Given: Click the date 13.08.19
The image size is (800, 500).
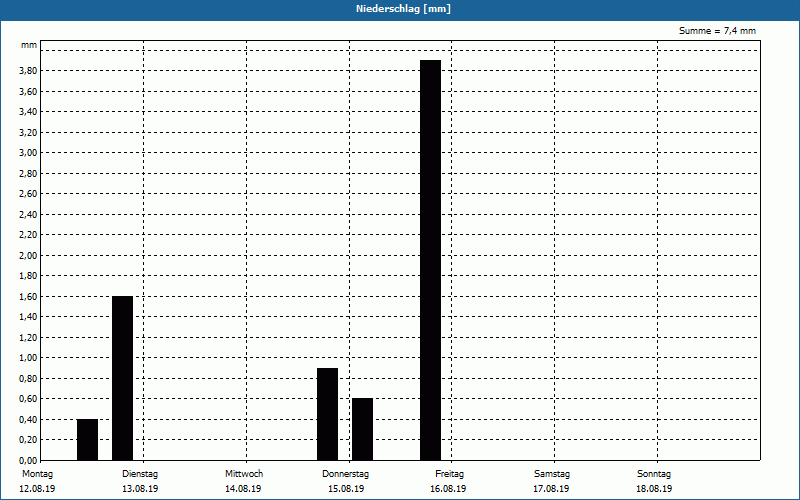Looking at the screenshot, I should [x=140, y=489].
